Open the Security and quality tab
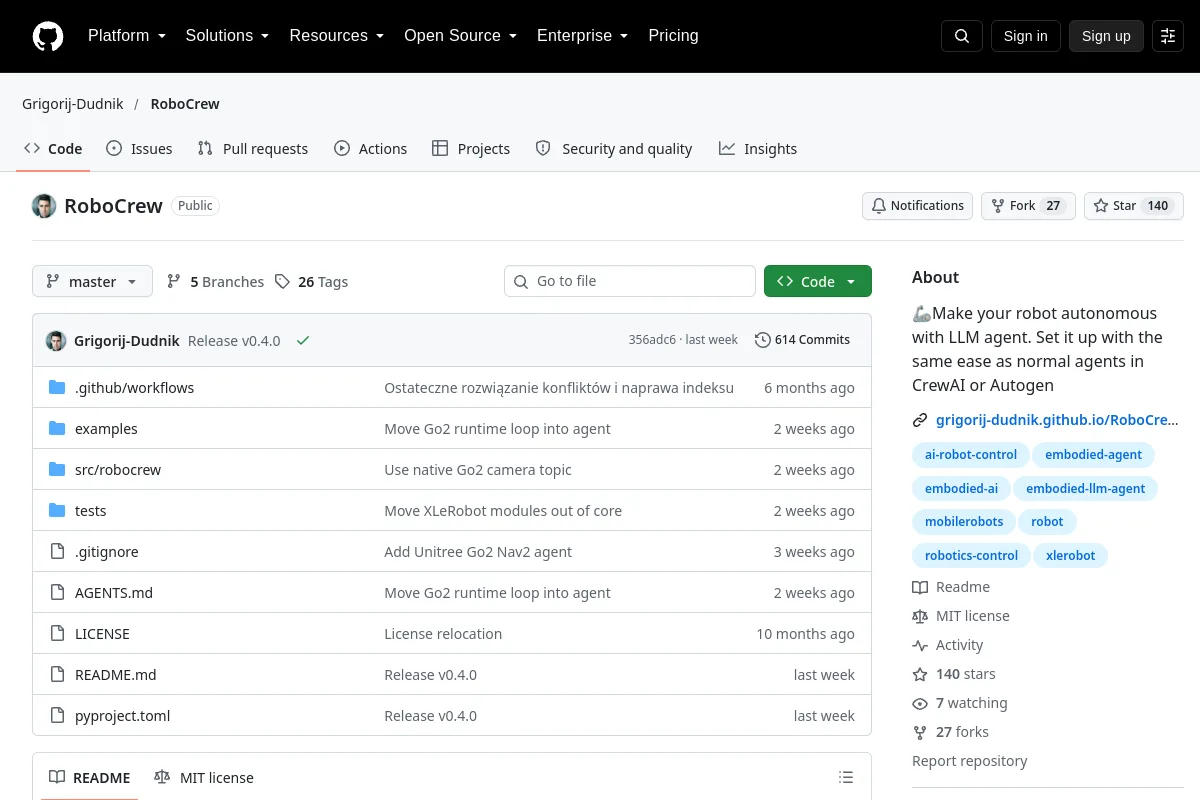1200x800 pixels. pyautogui.click(x=614, y=149)
